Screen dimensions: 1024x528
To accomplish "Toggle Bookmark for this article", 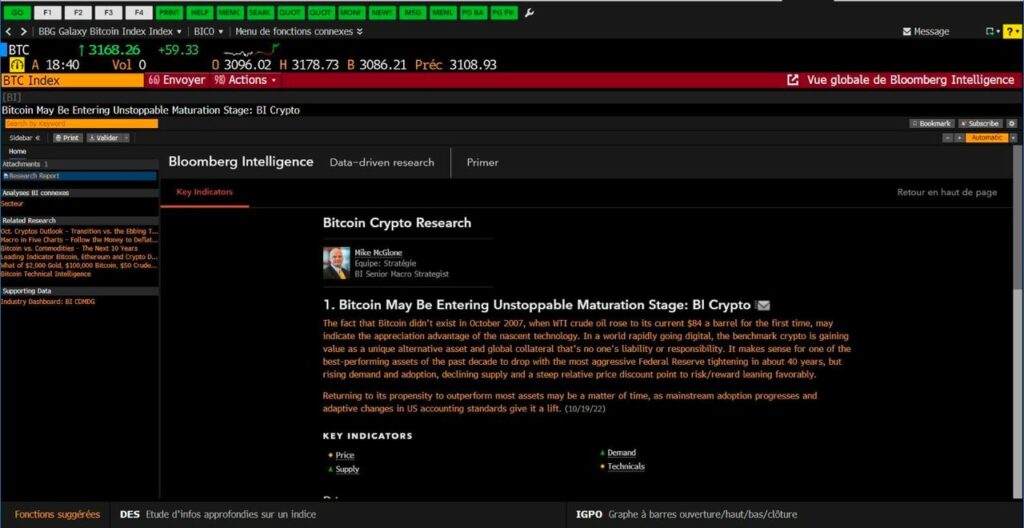I will [x=930, y=124].
